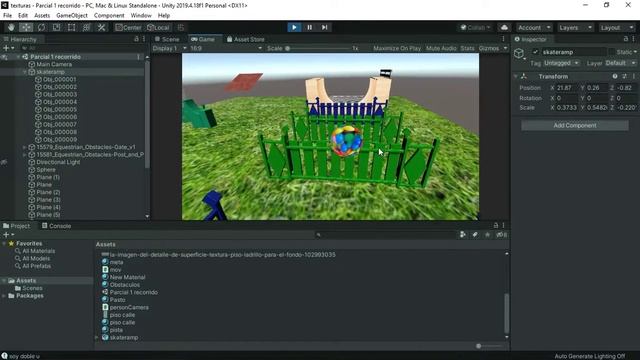Select the combined Transform tool
Image resolution: width=640 pixels, height=360 pixels.
coord(86,27)
